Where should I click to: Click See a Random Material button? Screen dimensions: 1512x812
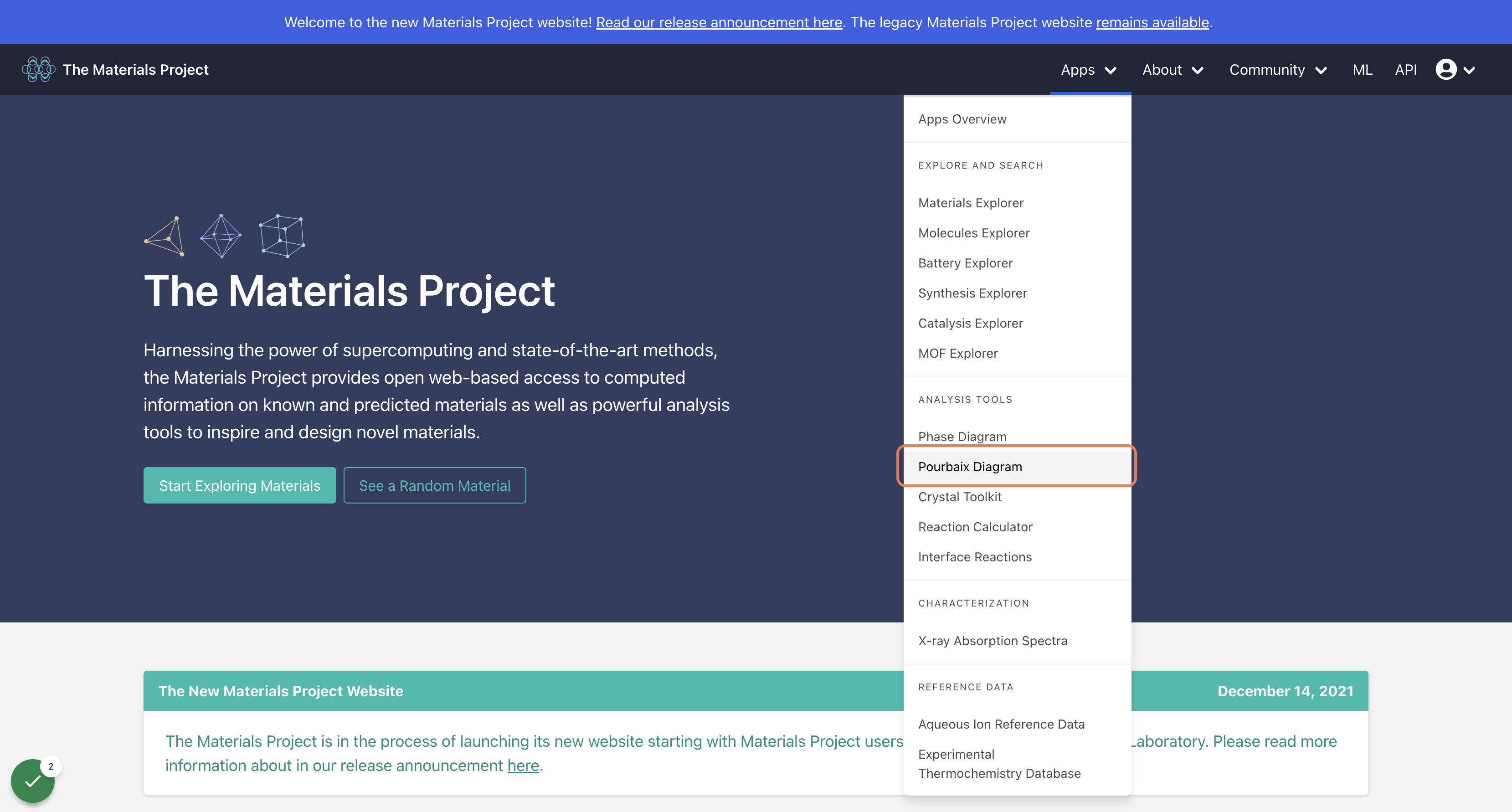pyautogui.click(x=434, y=485)
